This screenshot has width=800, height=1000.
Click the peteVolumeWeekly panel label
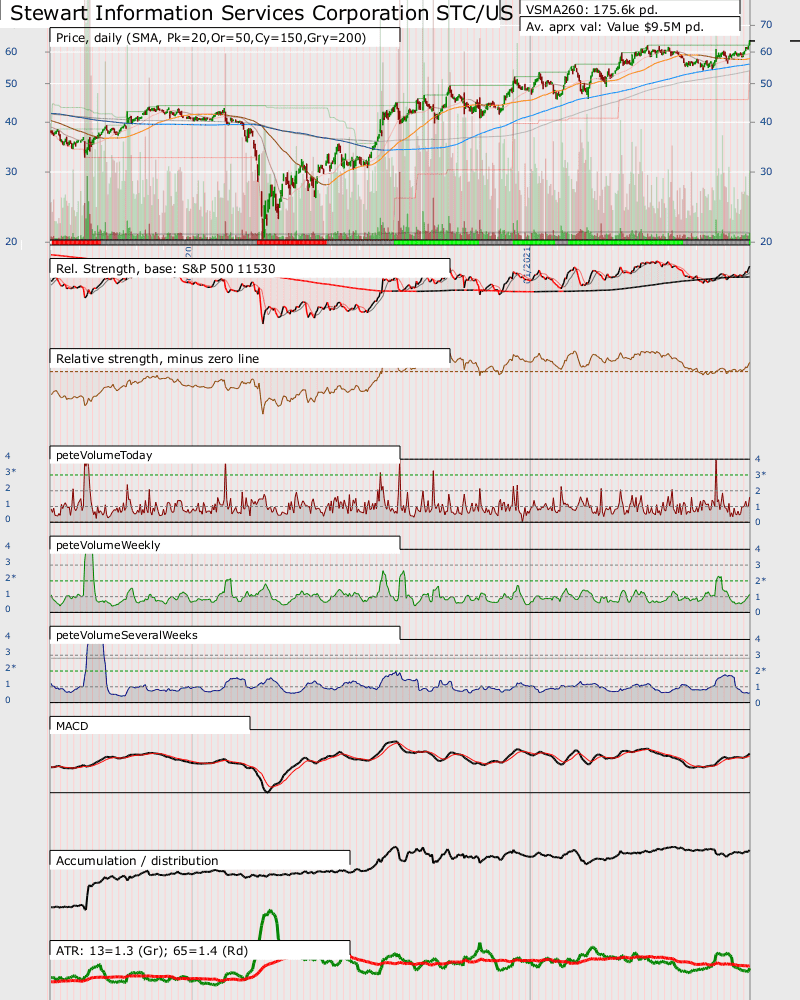[108, 545]
